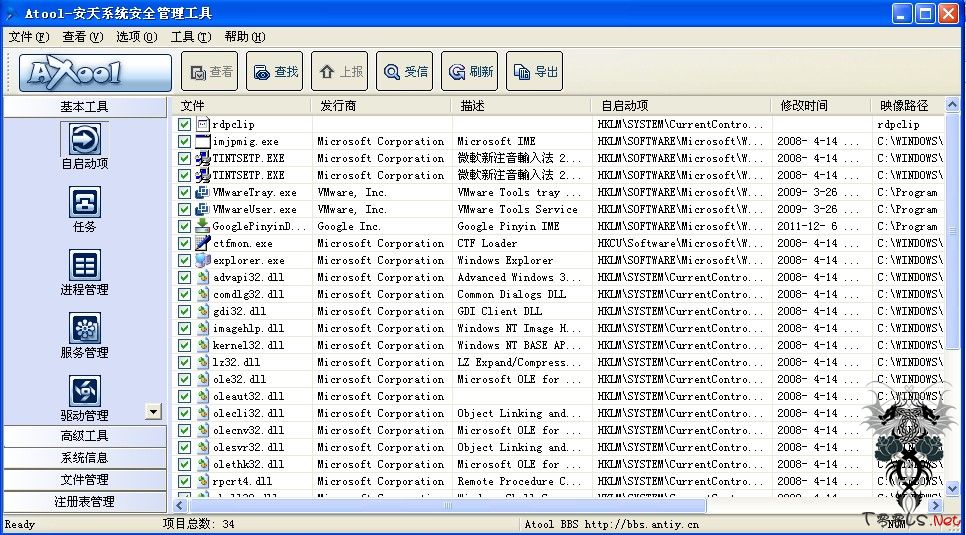Open the 选项(O) menu
Screen dimensions: 966x535
[137, 37]
